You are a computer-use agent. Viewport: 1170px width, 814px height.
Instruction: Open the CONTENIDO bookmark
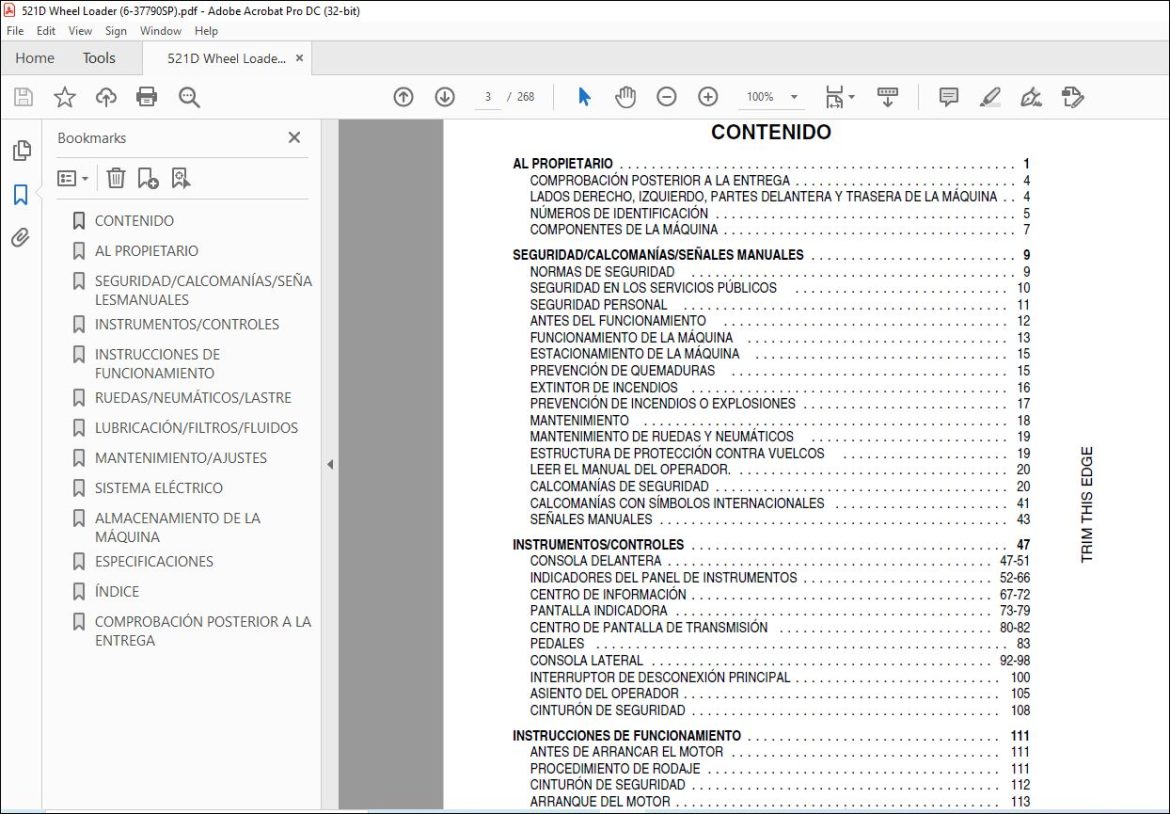coord(134,221)
